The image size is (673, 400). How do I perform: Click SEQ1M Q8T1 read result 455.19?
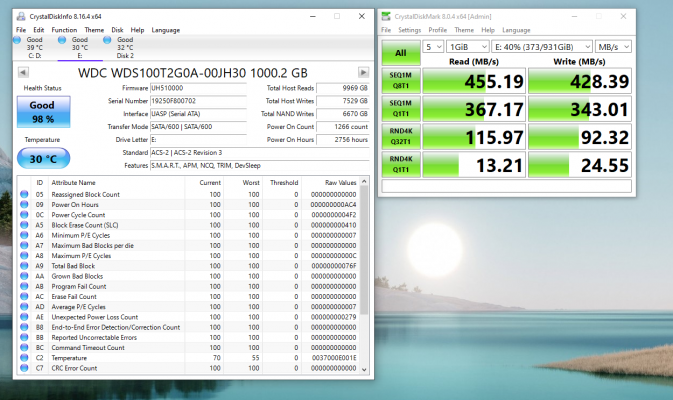pos(474,81)
